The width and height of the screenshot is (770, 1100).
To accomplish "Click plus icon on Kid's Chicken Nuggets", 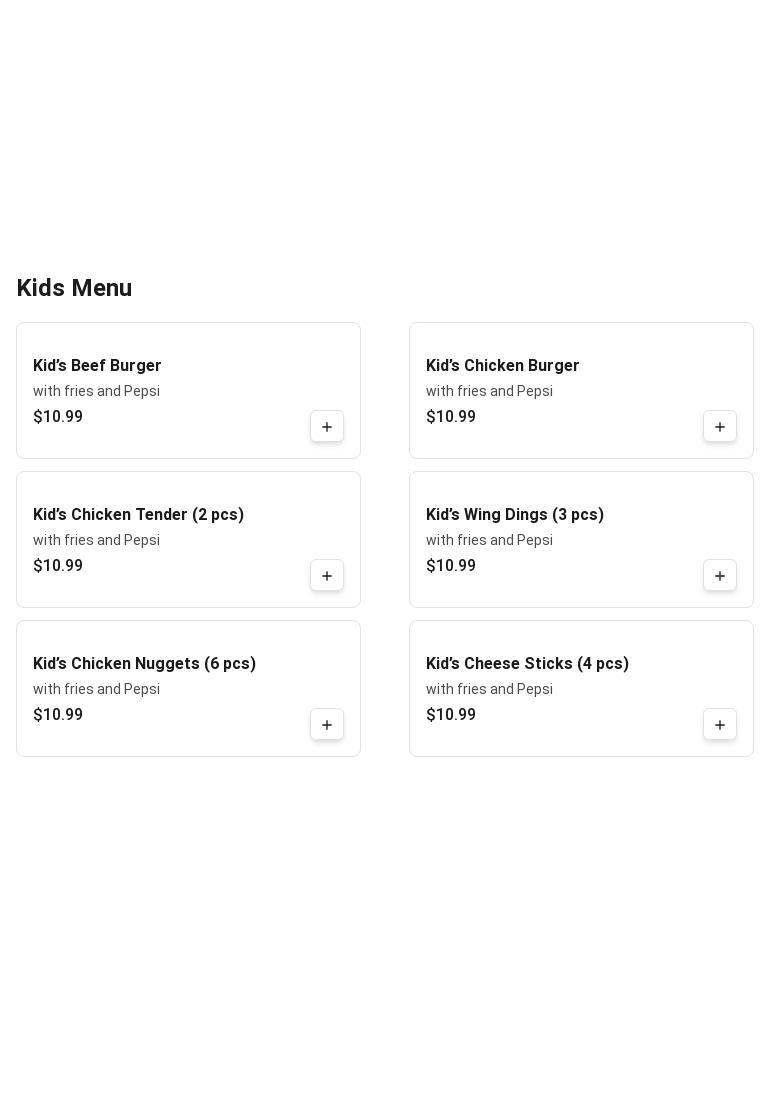I will pos(327,725).
